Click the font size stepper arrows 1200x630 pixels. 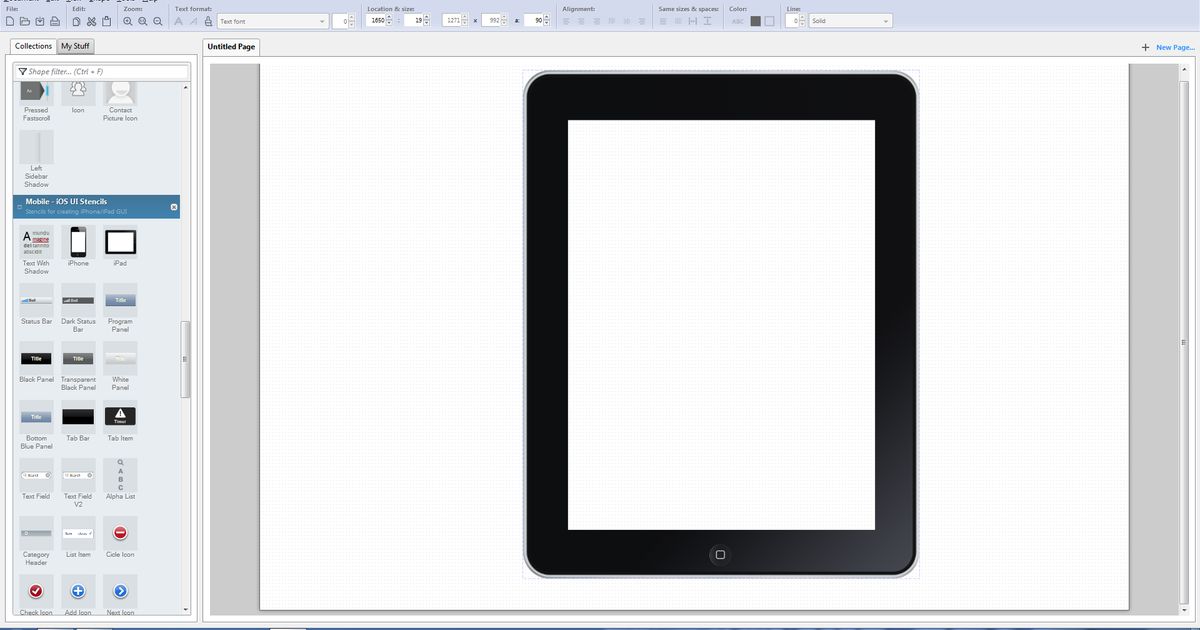pos(351,21)
